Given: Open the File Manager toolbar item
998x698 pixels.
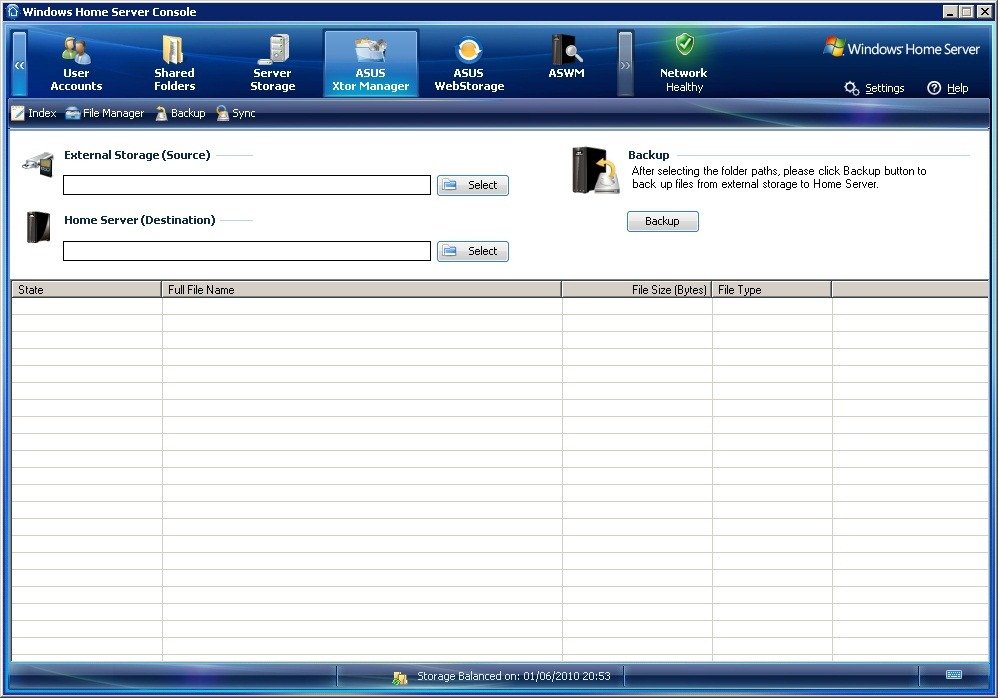Looking at the screenshot, I should [x=105, y=113].
